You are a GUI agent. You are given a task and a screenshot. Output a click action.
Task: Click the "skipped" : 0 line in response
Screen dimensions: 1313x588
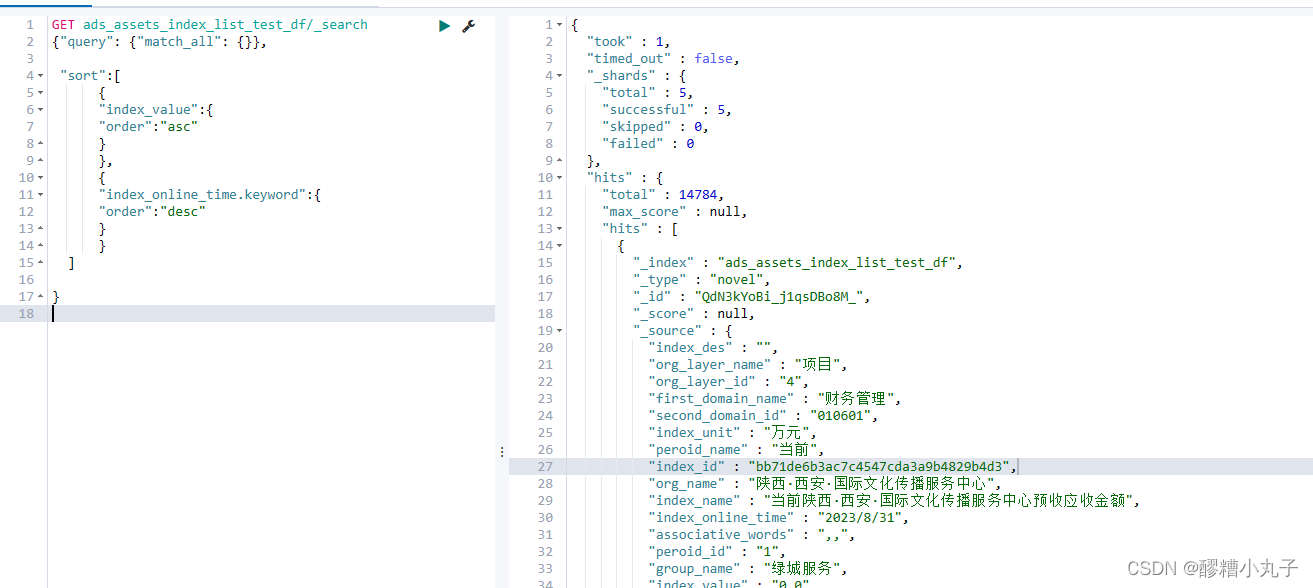pos(655,127)
